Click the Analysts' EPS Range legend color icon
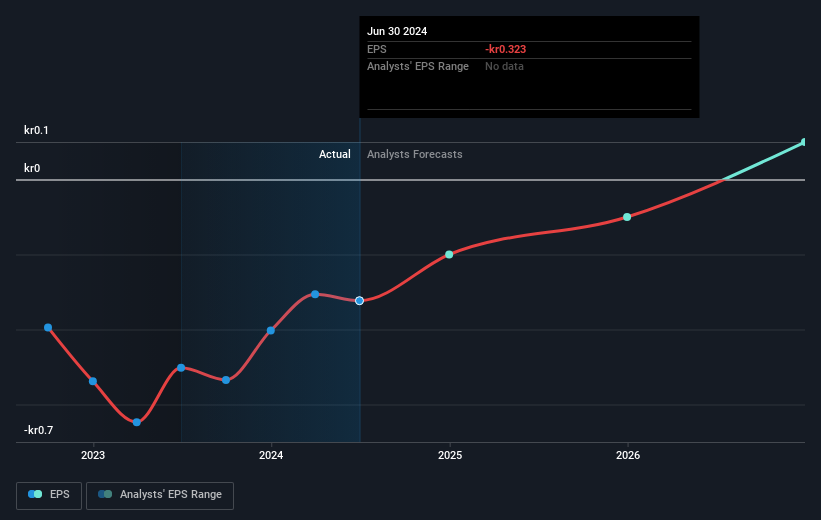Viewport: 821px width, 520px height. point(105,494)
